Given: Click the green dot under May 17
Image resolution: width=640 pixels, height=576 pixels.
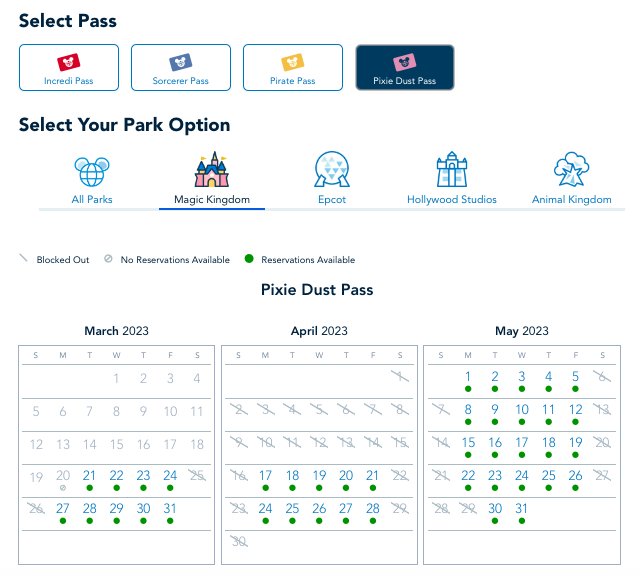Looking at the screenshot, I should coord(522,455).
